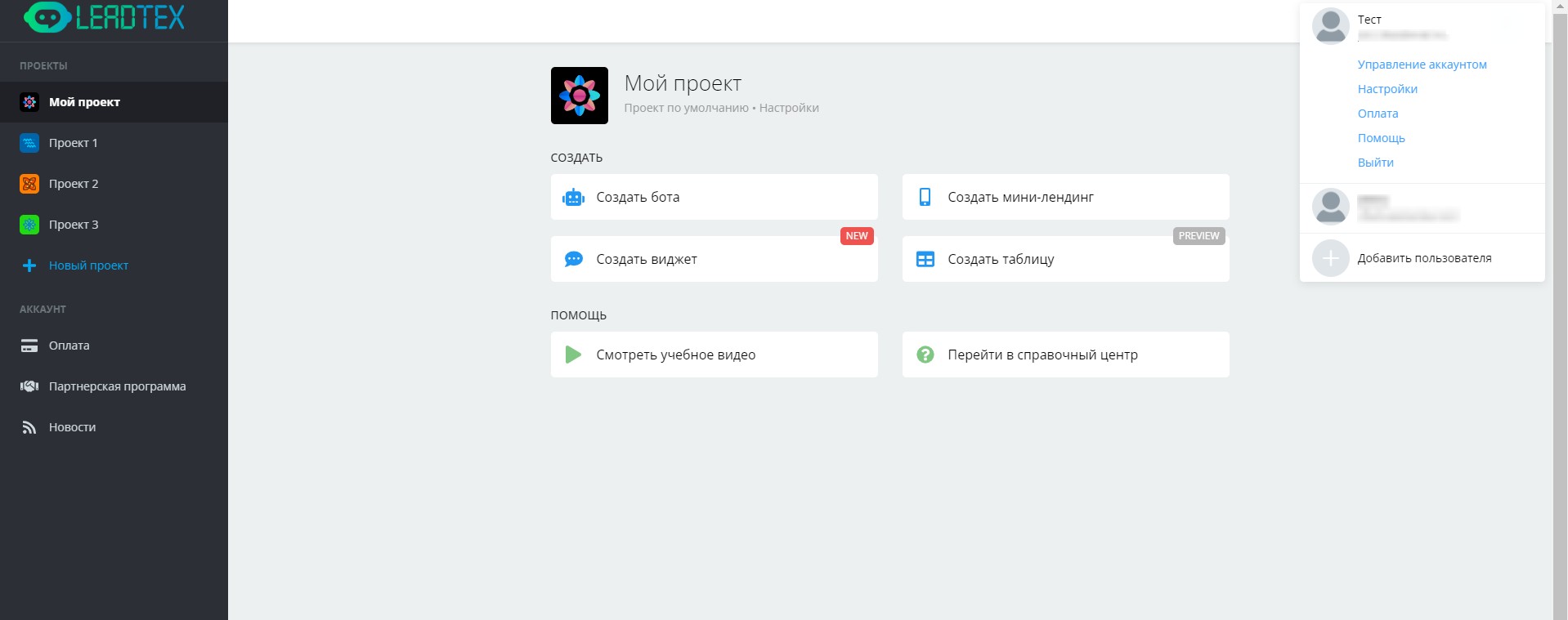Open Оплата in the sidebar account section

pyautogui.click(x=69, y=346)
